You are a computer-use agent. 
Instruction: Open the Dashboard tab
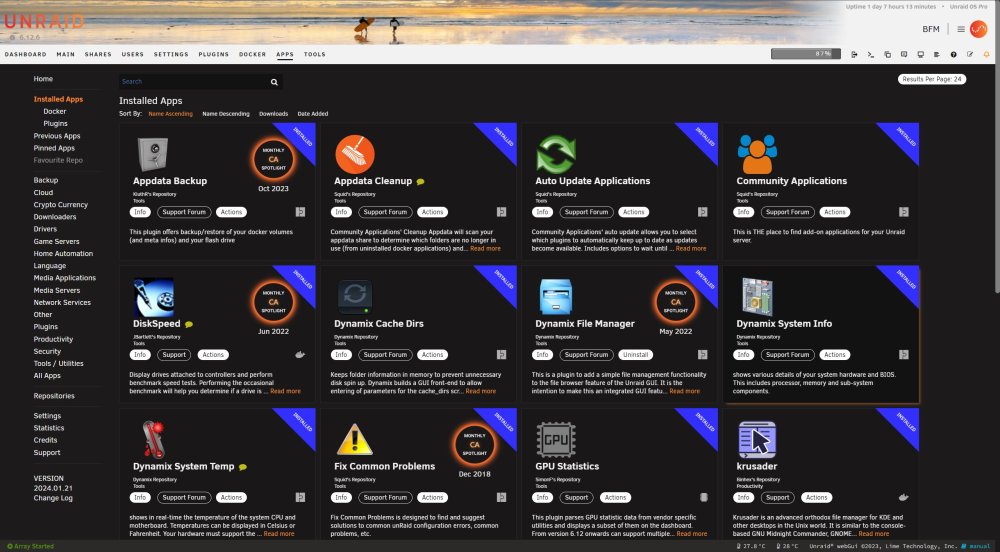[x=26, y=55]
